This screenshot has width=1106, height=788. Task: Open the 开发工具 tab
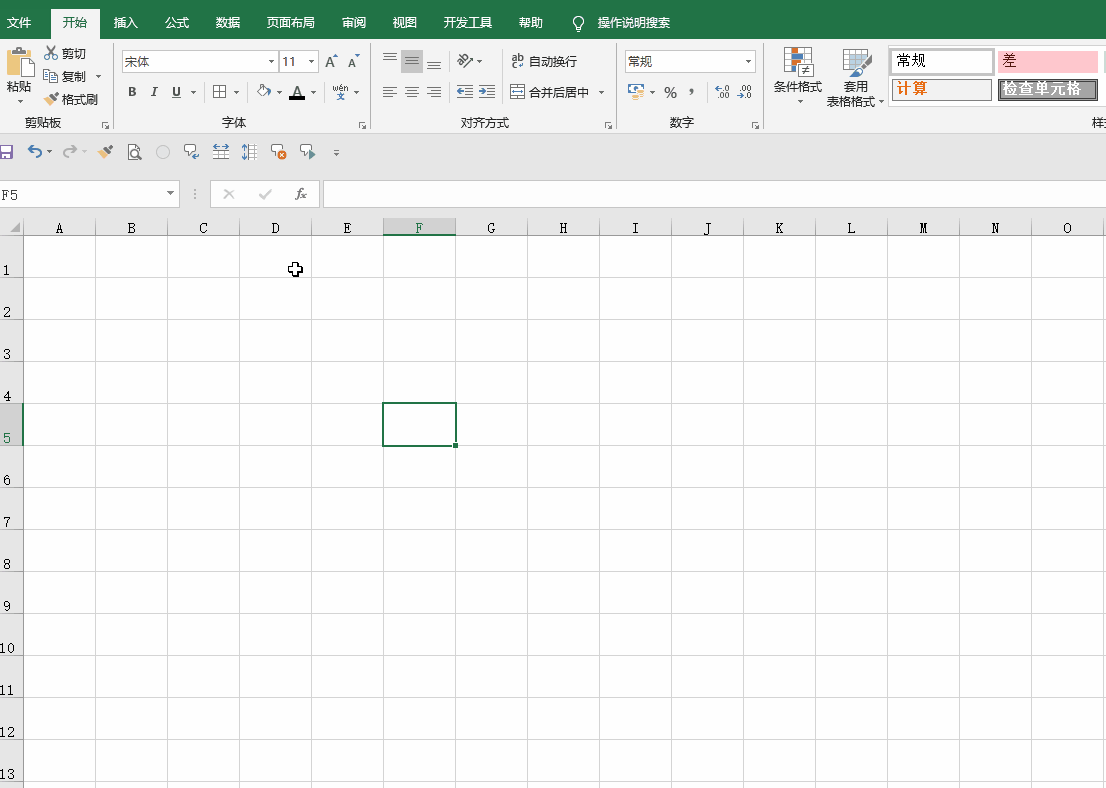click(x=468, y=23)
